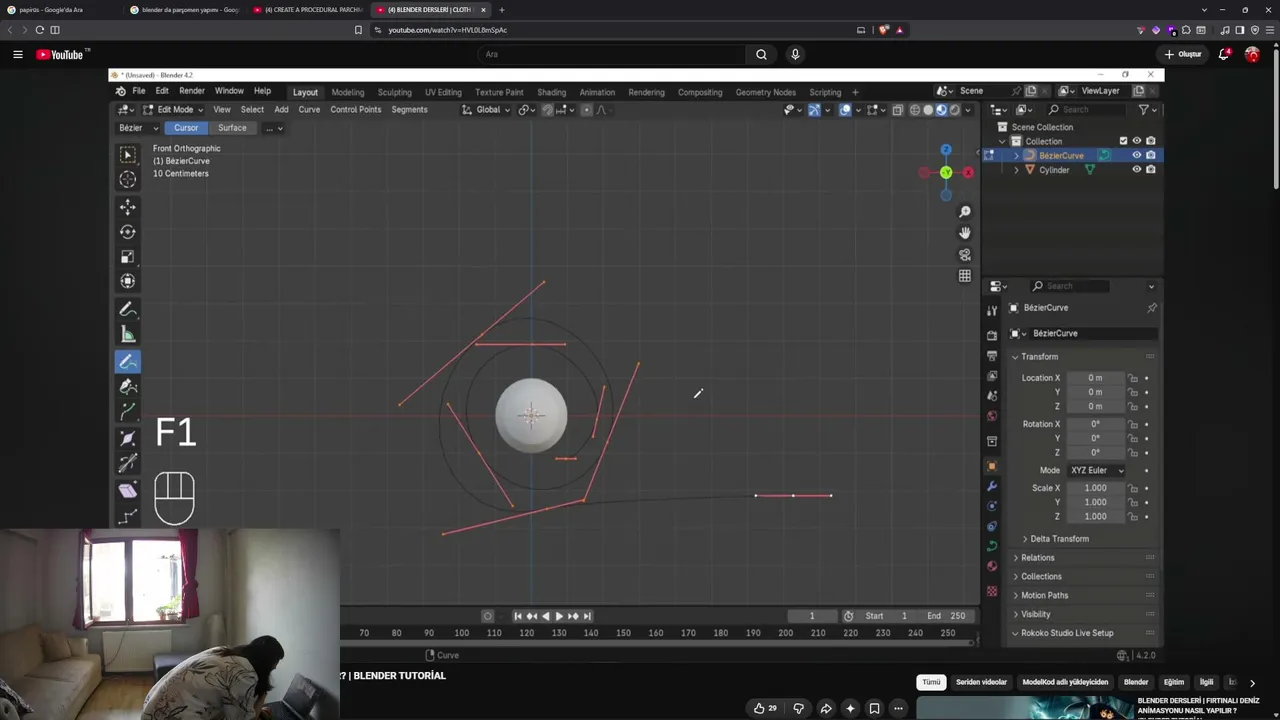Jump to the timeline start frame
Image resolution: width=1280 pixels, height=720 pixels.
518,616
